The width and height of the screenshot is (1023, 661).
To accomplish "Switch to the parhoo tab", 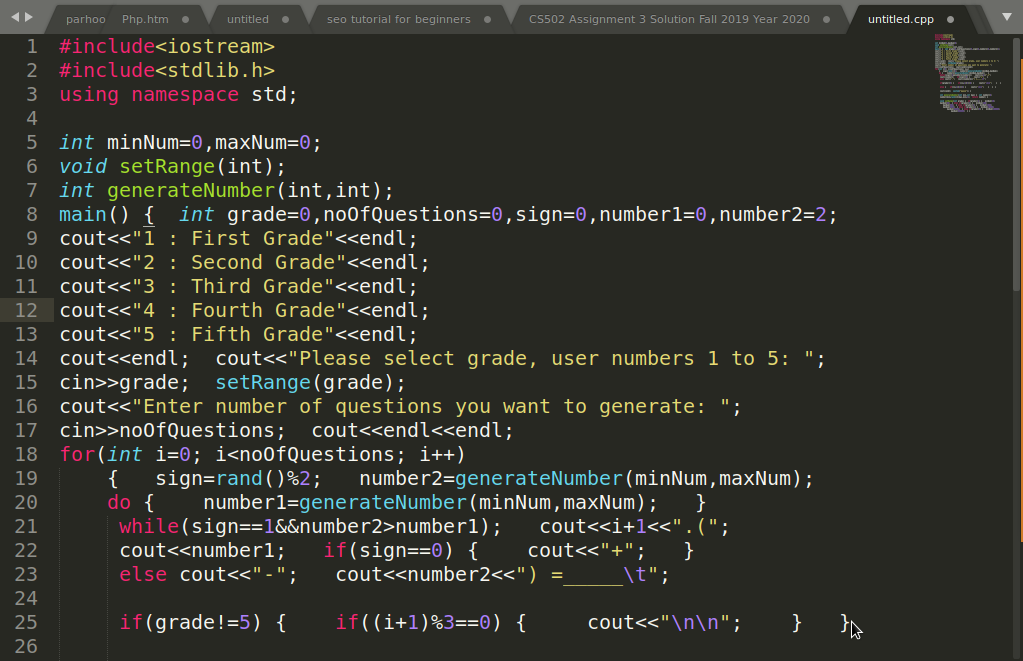I will [85, 20].
